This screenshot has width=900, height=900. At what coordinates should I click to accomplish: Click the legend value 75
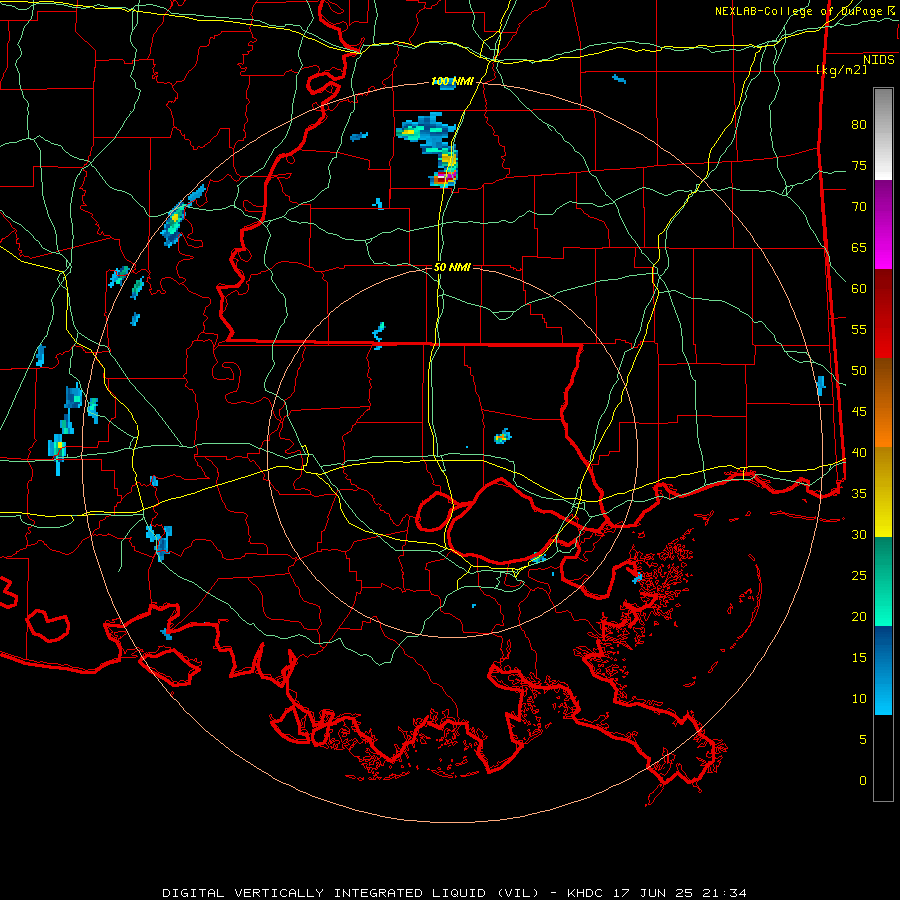[859, 166]
